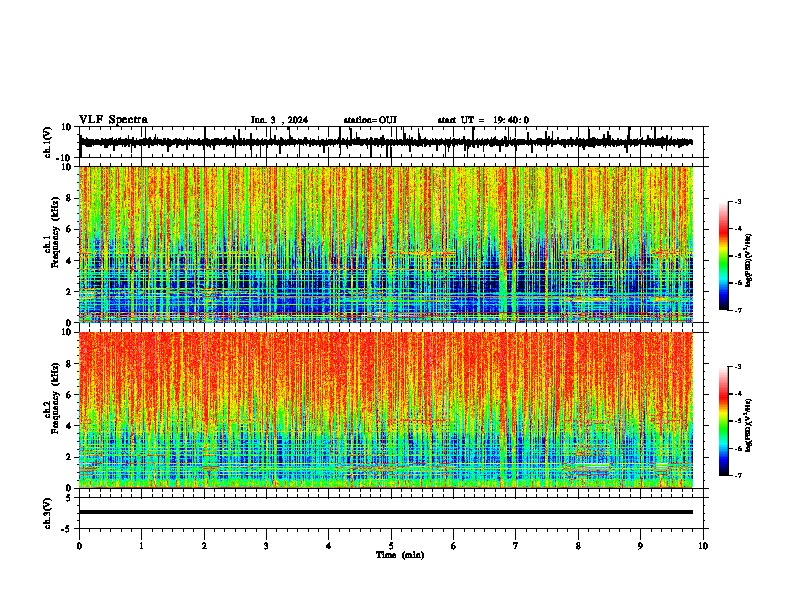Select the date text "Jan. 3 , 2024"
The width and height of the screenshot is (792, 612).
[x=279, y=120]
